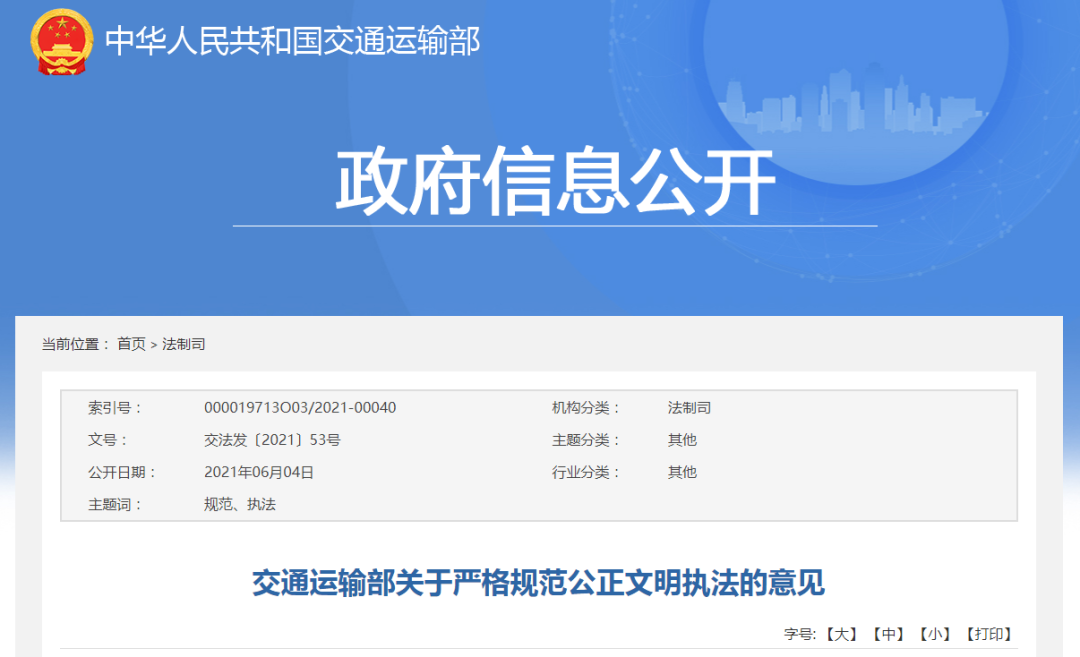1080x657 pixels.
Task: Click the 政府信息公开 banner heading
Action: point(555,181)
